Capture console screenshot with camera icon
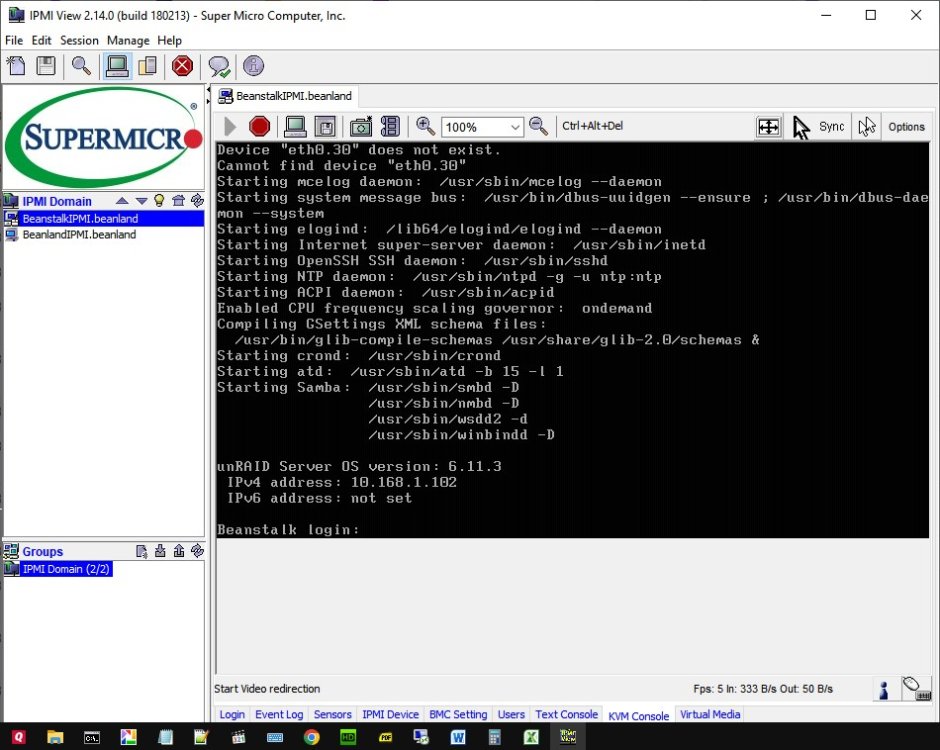 (361, 126)
